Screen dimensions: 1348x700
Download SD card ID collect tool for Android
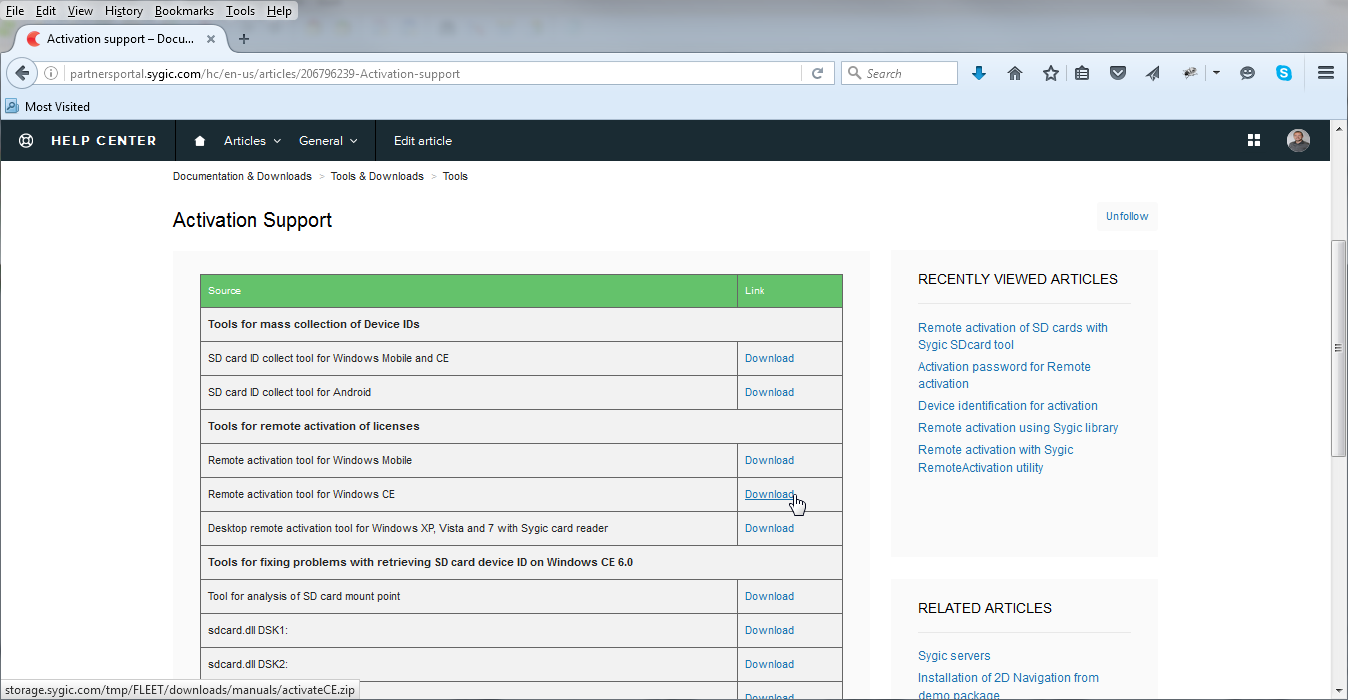click(769, 392)
